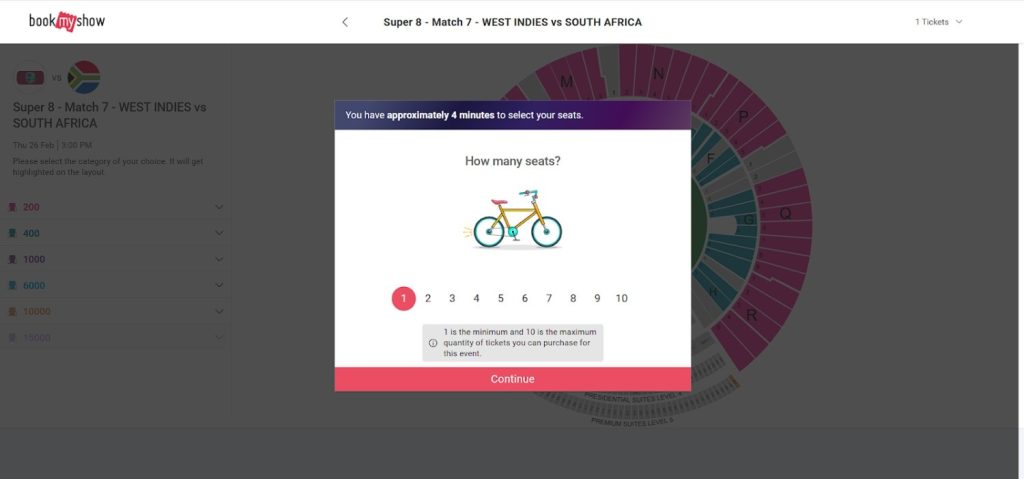Pick 10 seats quantity
This screenshot has width=1024, height=479.
coord(622,298)
